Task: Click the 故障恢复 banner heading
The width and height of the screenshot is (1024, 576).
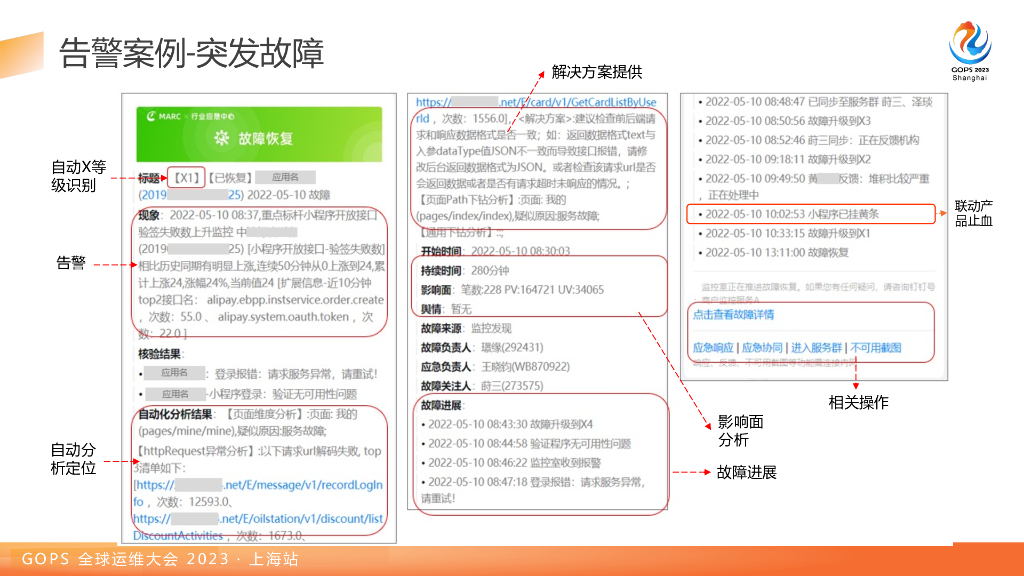Action: [265, 138]
